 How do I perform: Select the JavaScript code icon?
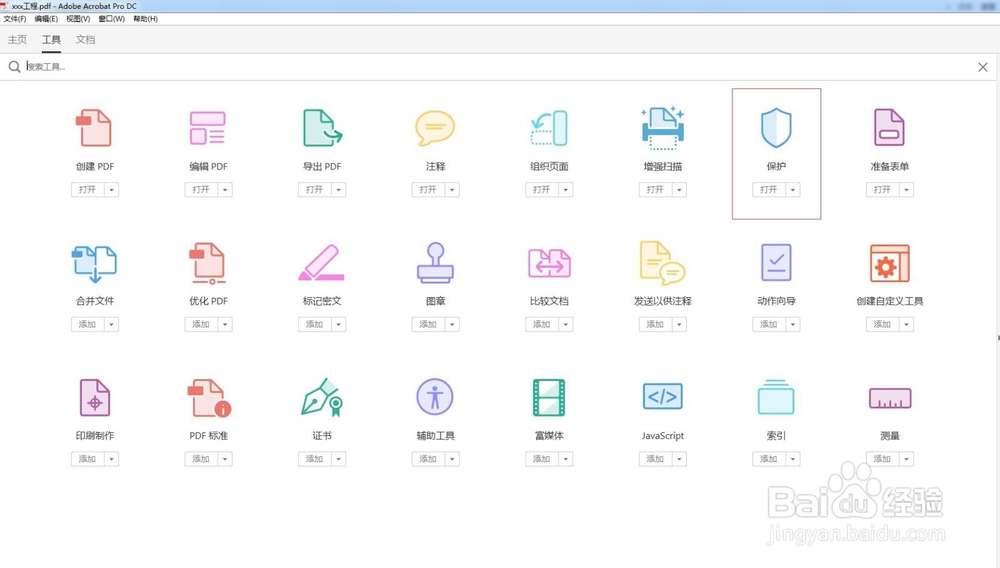[663, 397]
